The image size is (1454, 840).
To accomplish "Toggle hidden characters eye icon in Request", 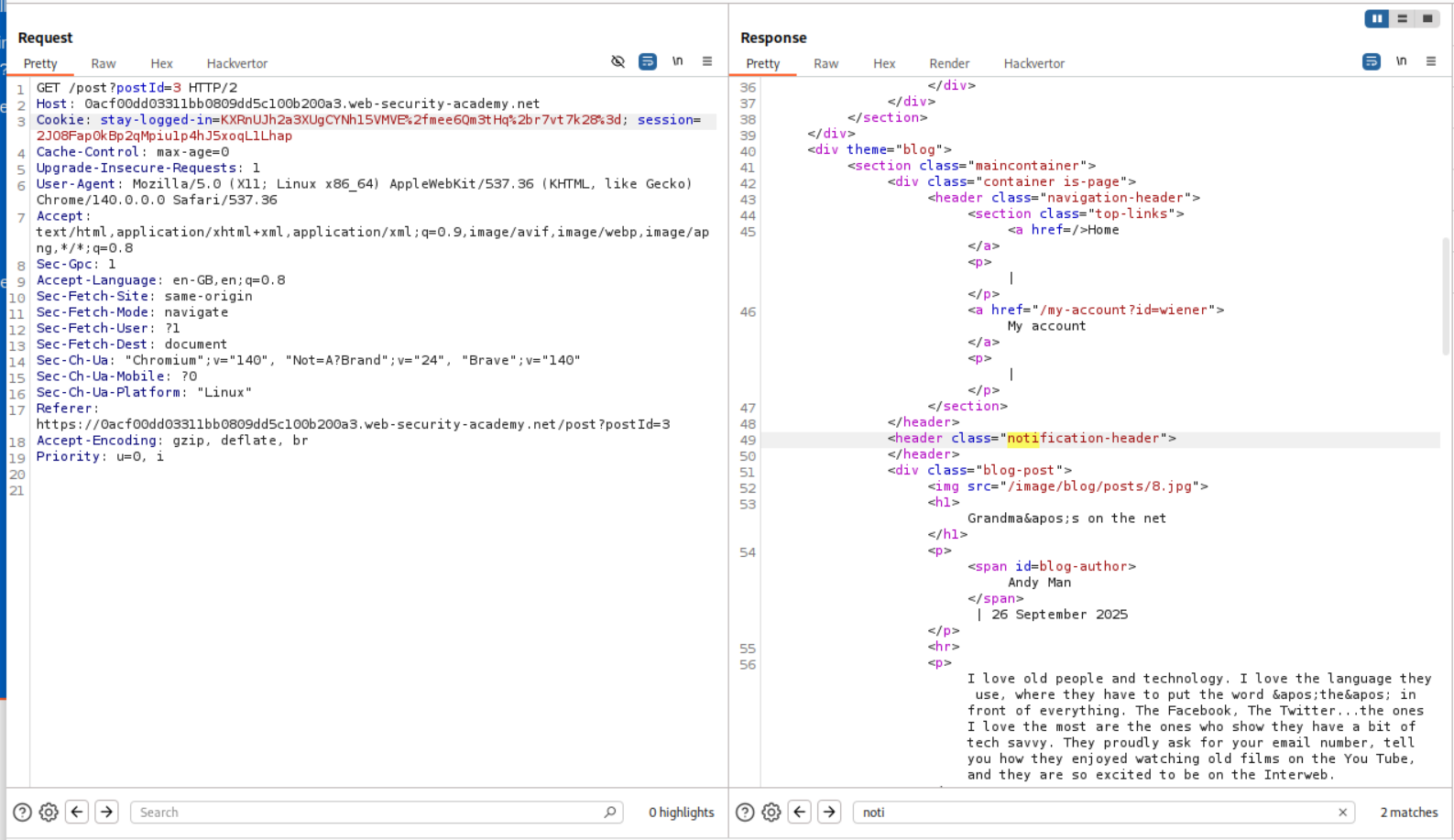I will click(618, 61).
